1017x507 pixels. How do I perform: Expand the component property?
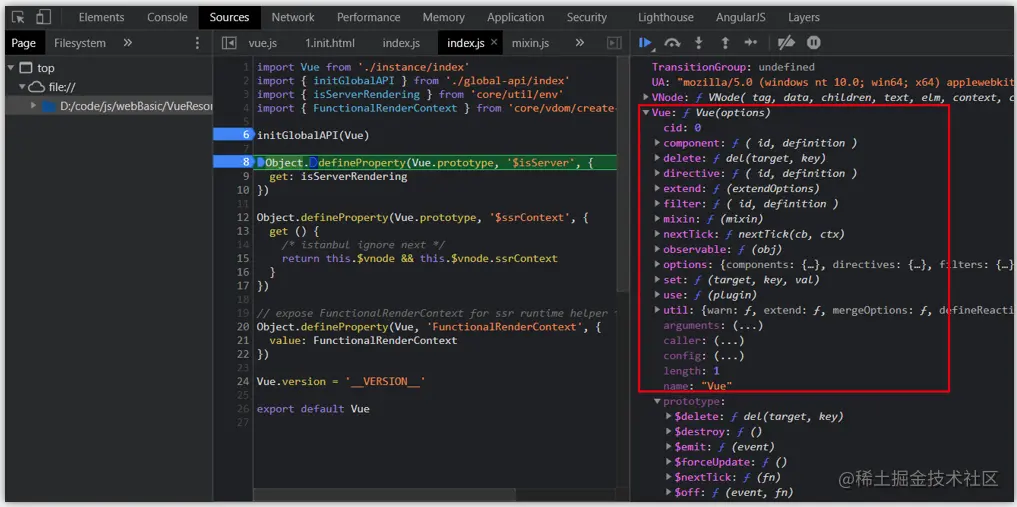pos(658,143)
